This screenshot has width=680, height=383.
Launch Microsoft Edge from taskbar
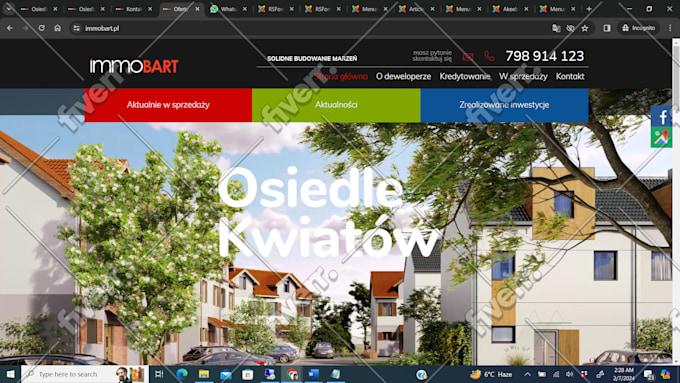(182, 374)
